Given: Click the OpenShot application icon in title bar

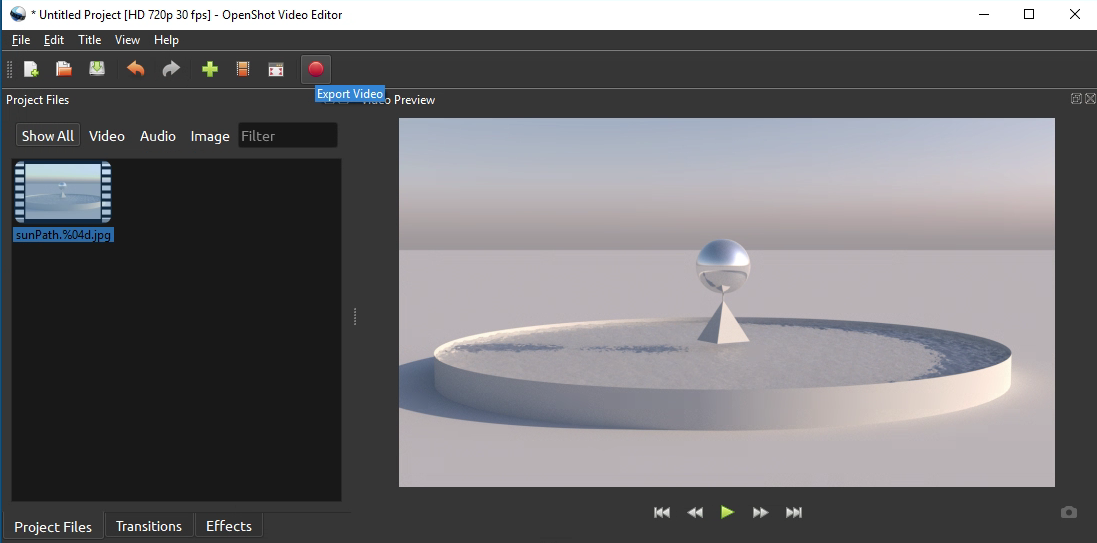Looking at the screenshot, I should (x=17, y=14).
